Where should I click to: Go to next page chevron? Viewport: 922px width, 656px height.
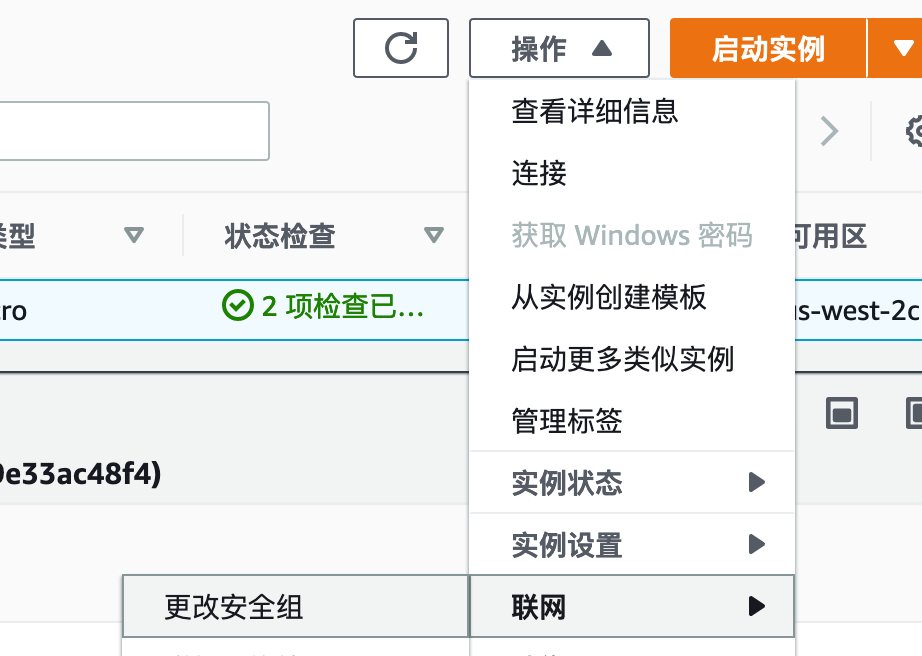pos(829,131)
